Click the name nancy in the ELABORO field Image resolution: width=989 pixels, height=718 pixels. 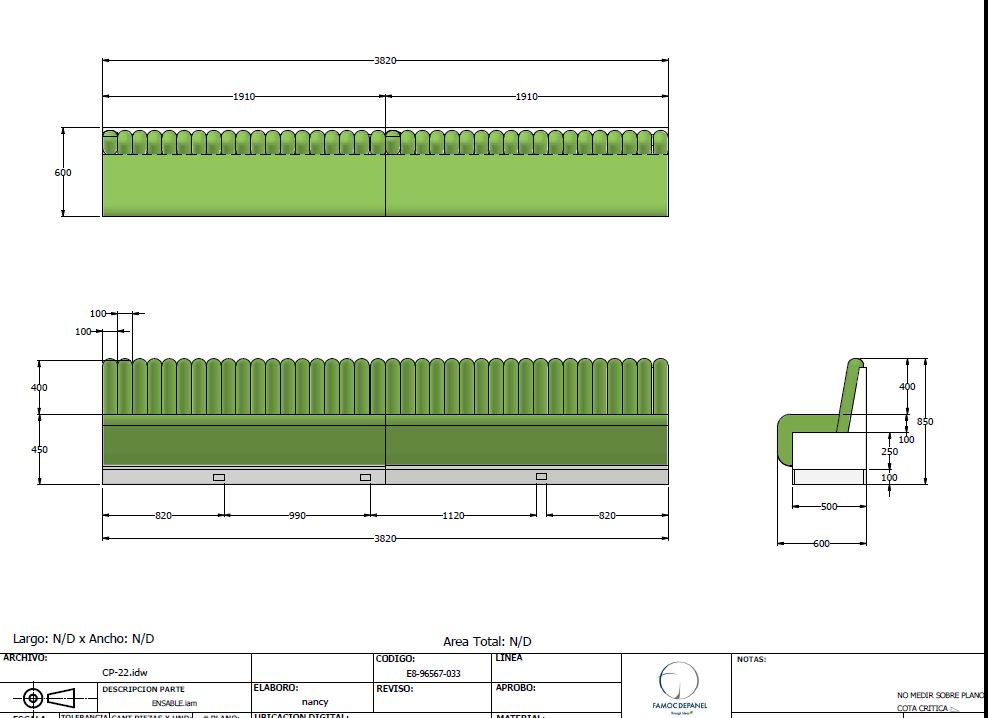[315, 702]
